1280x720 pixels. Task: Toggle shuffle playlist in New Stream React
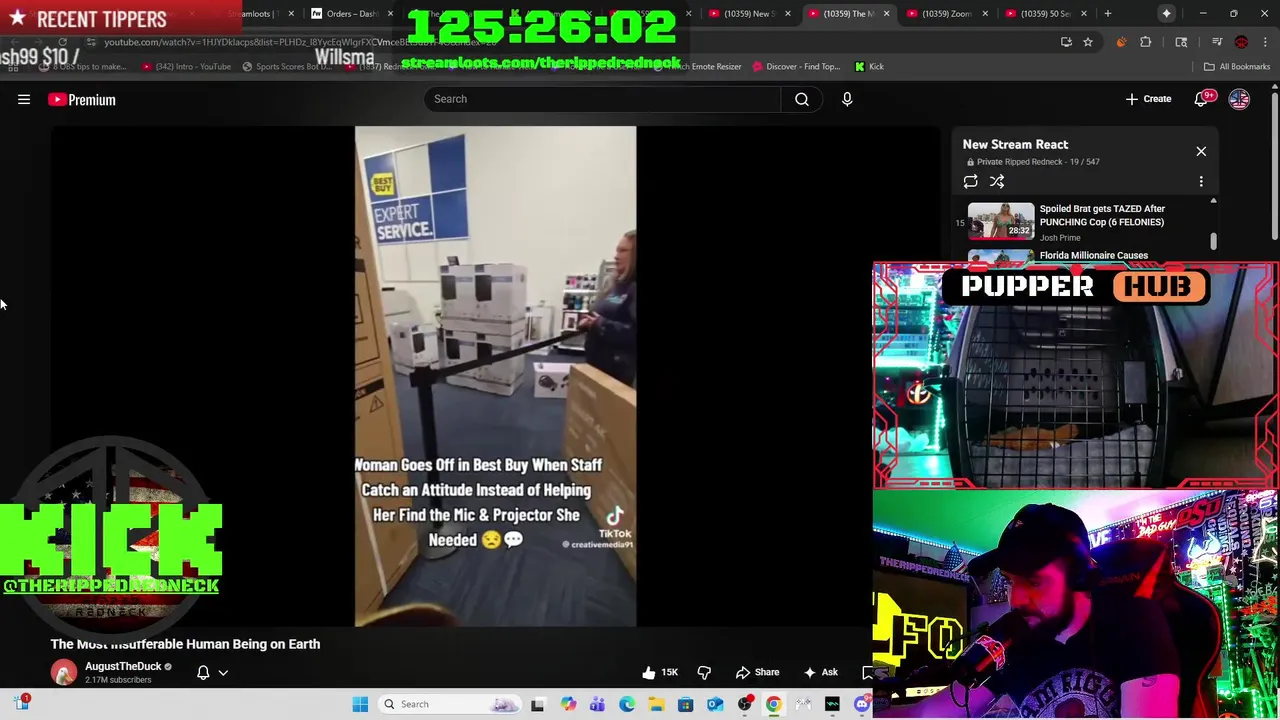[x=997, y=181]
